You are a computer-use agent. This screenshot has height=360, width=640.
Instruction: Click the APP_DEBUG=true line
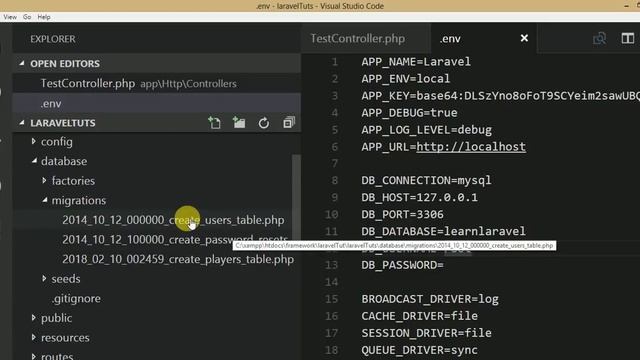coord(409,113)
